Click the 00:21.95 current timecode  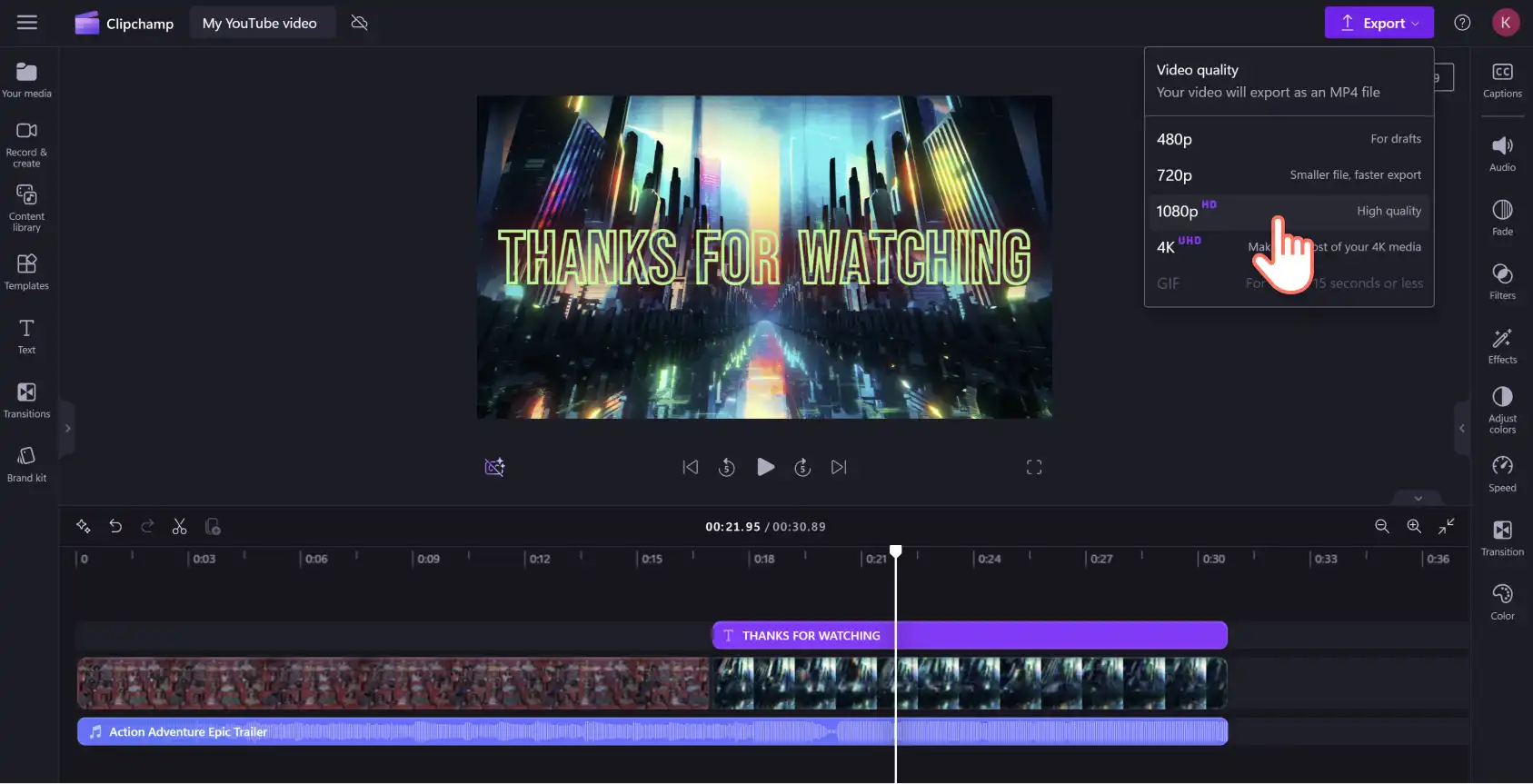[732, 526]
